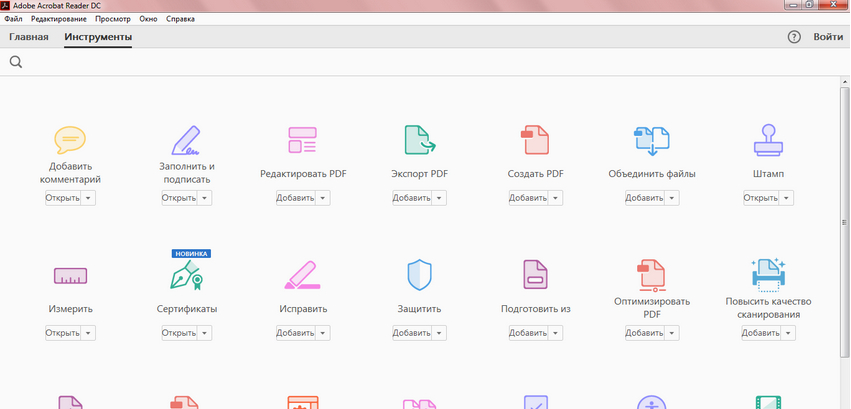851x409 pixels.
Task: Expand dropdown arrow under Измерить
Action: [x=88, y=333]
